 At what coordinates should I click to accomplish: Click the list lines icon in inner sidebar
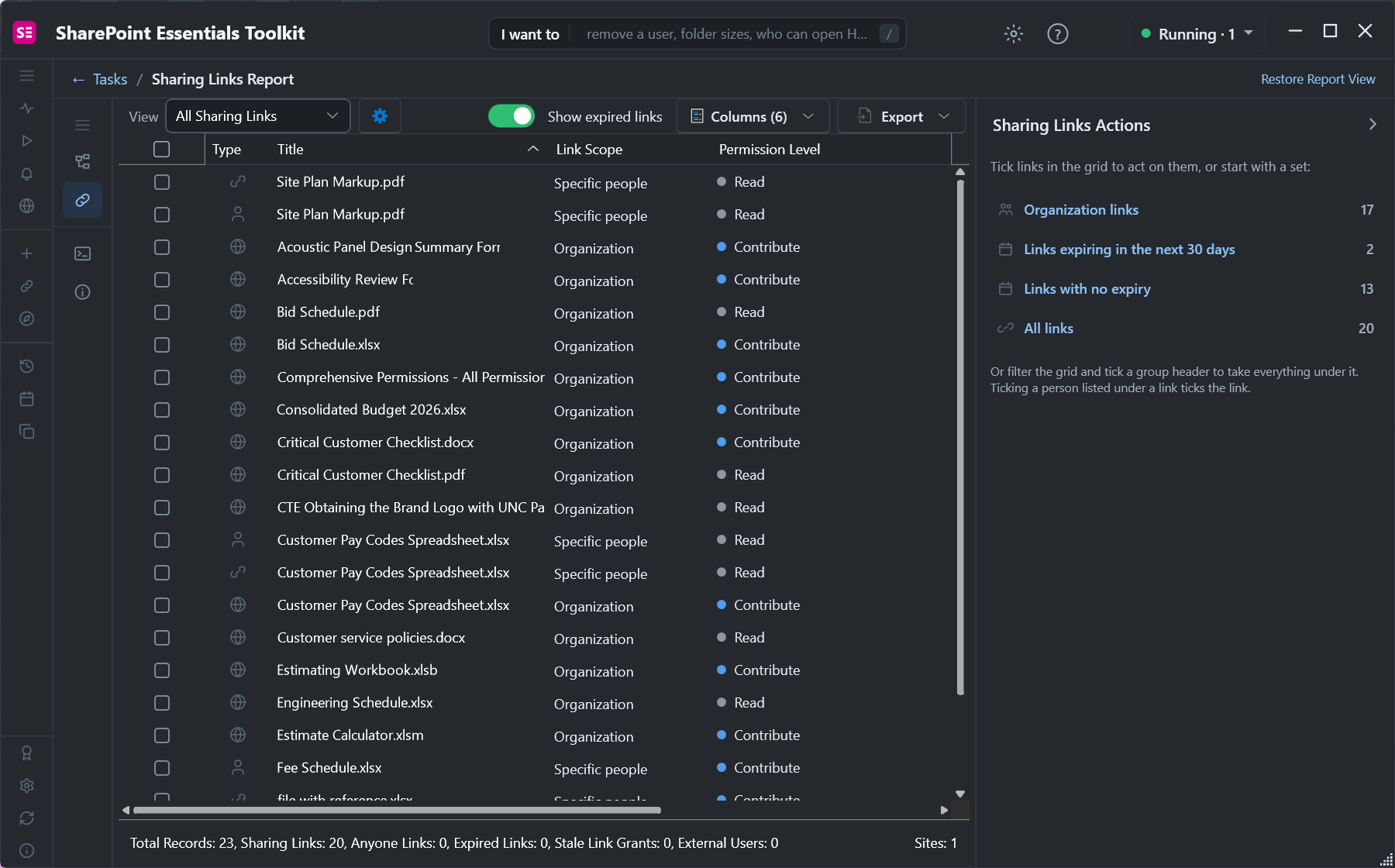(82, 126)
